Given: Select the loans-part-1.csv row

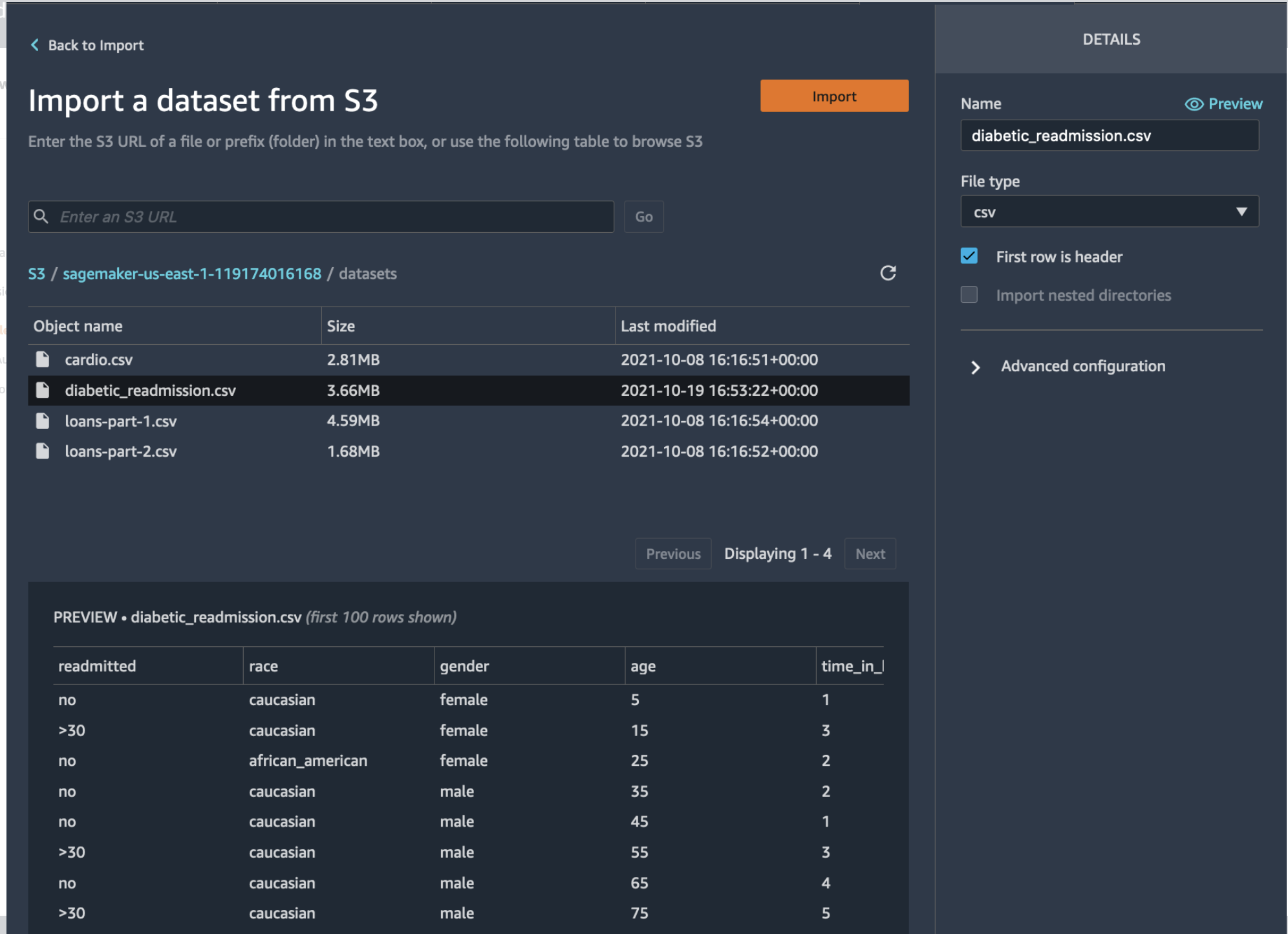Looking at the screenshot, I should click(x=469, y=420).
